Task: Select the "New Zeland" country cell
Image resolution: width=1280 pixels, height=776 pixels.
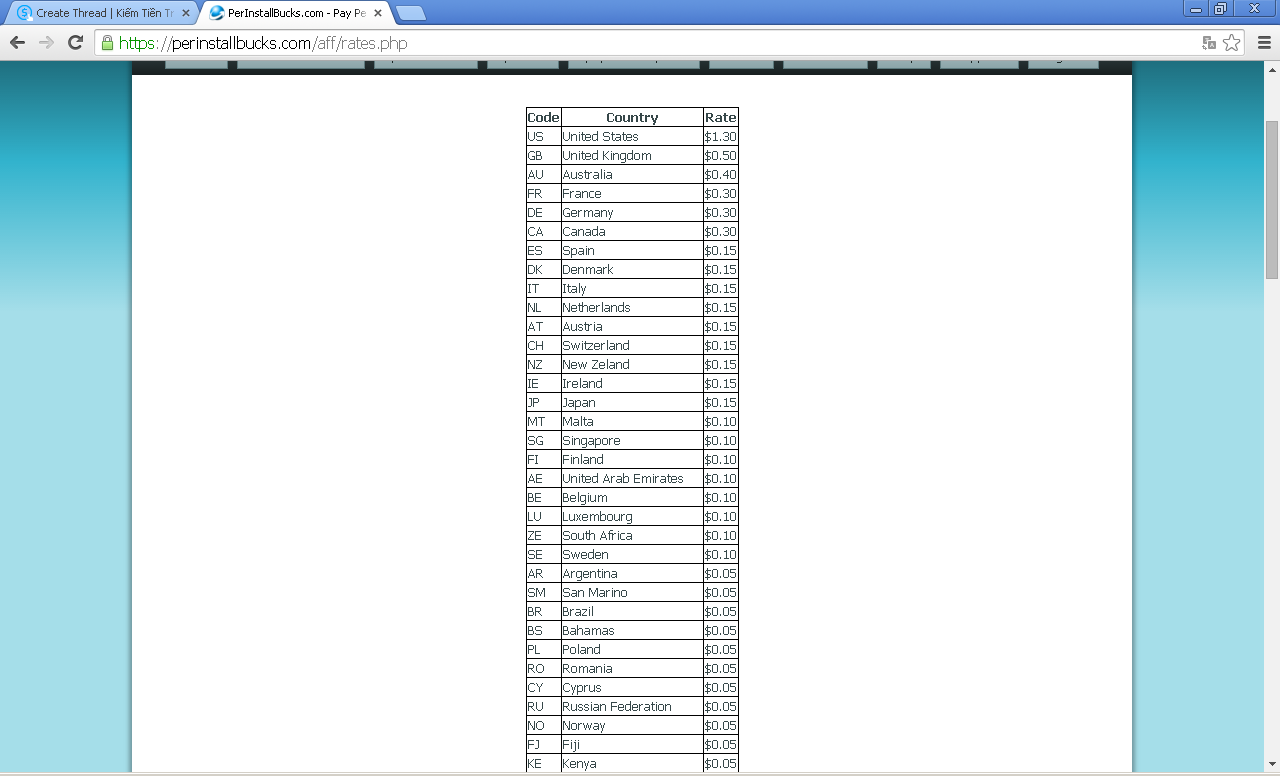Action: coord(632,364)
